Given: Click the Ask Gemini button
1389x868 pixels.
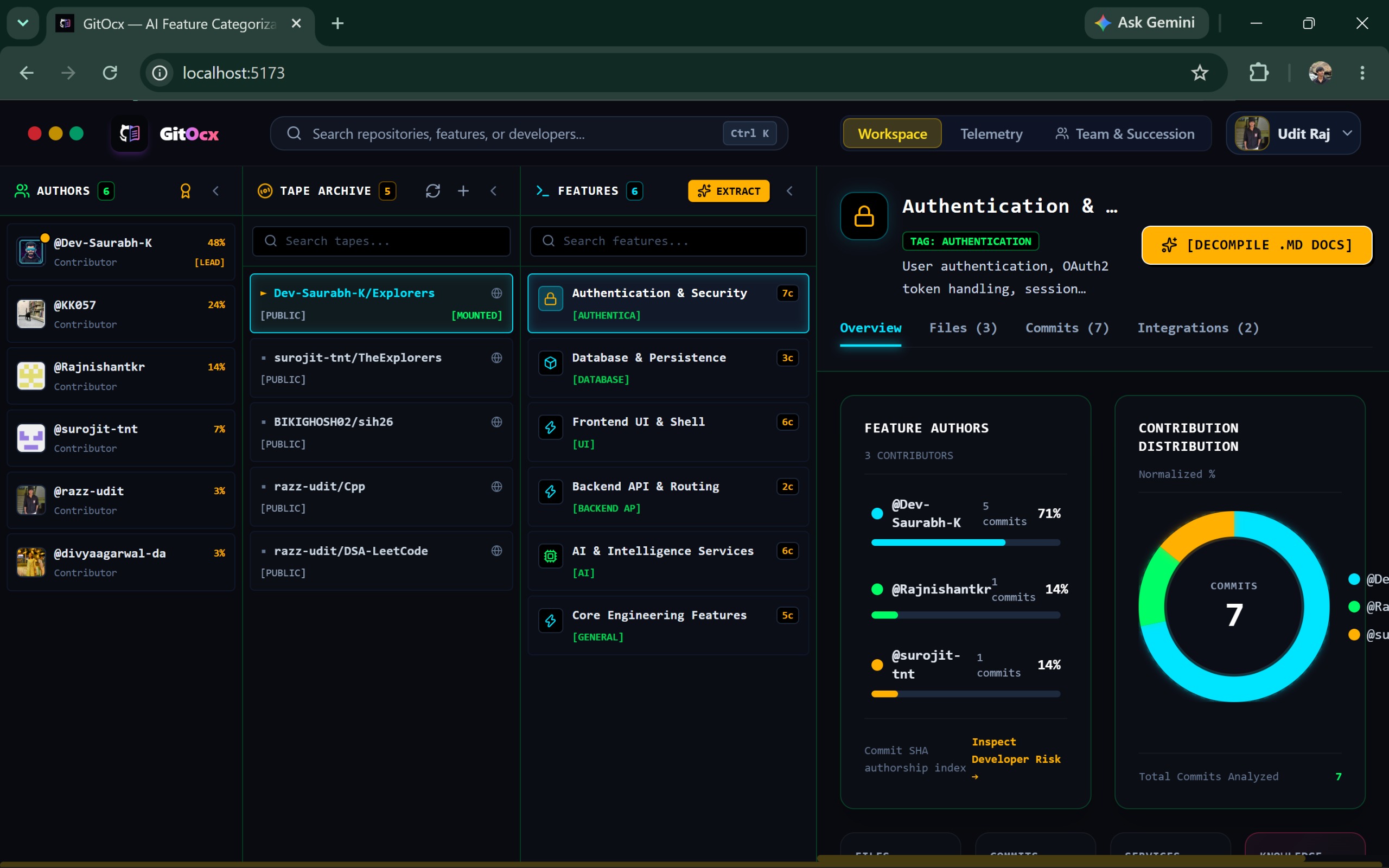Looking at the screenshot, I should (1146, 23).
